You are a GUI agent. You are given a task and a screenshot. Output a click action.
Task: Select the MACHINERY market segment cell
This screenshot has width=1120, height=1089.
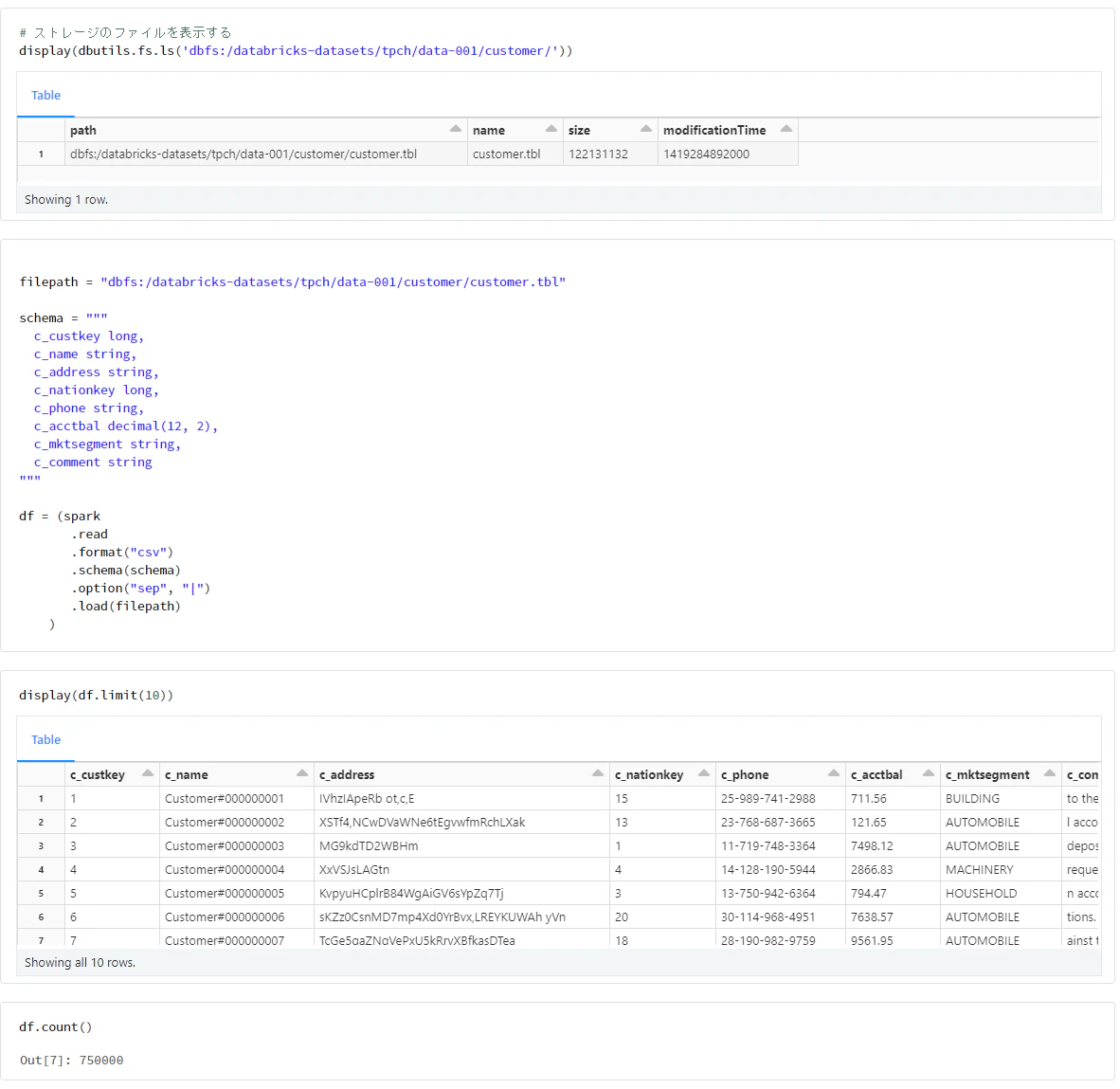(x=1001, y=869)
